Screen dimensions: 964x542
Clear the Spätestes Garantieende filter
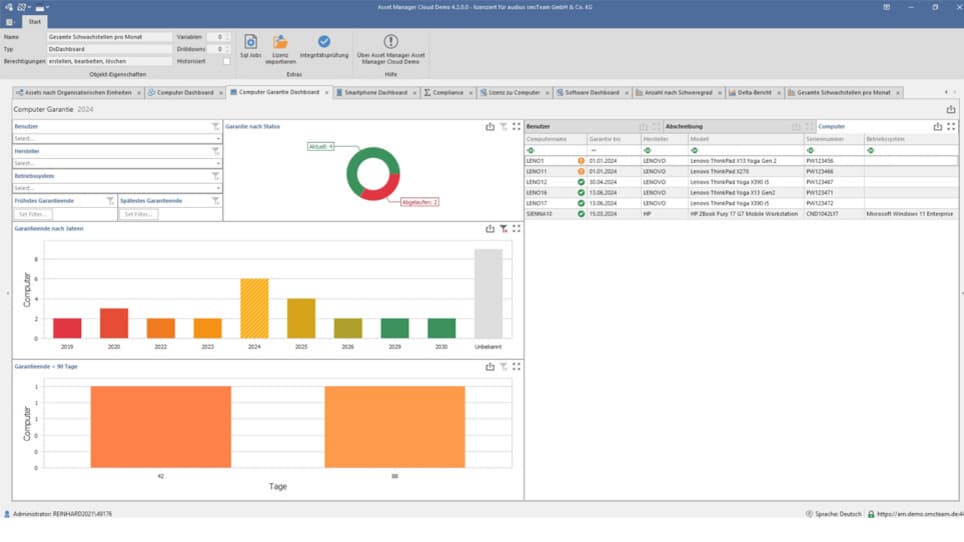pos(215,201)
